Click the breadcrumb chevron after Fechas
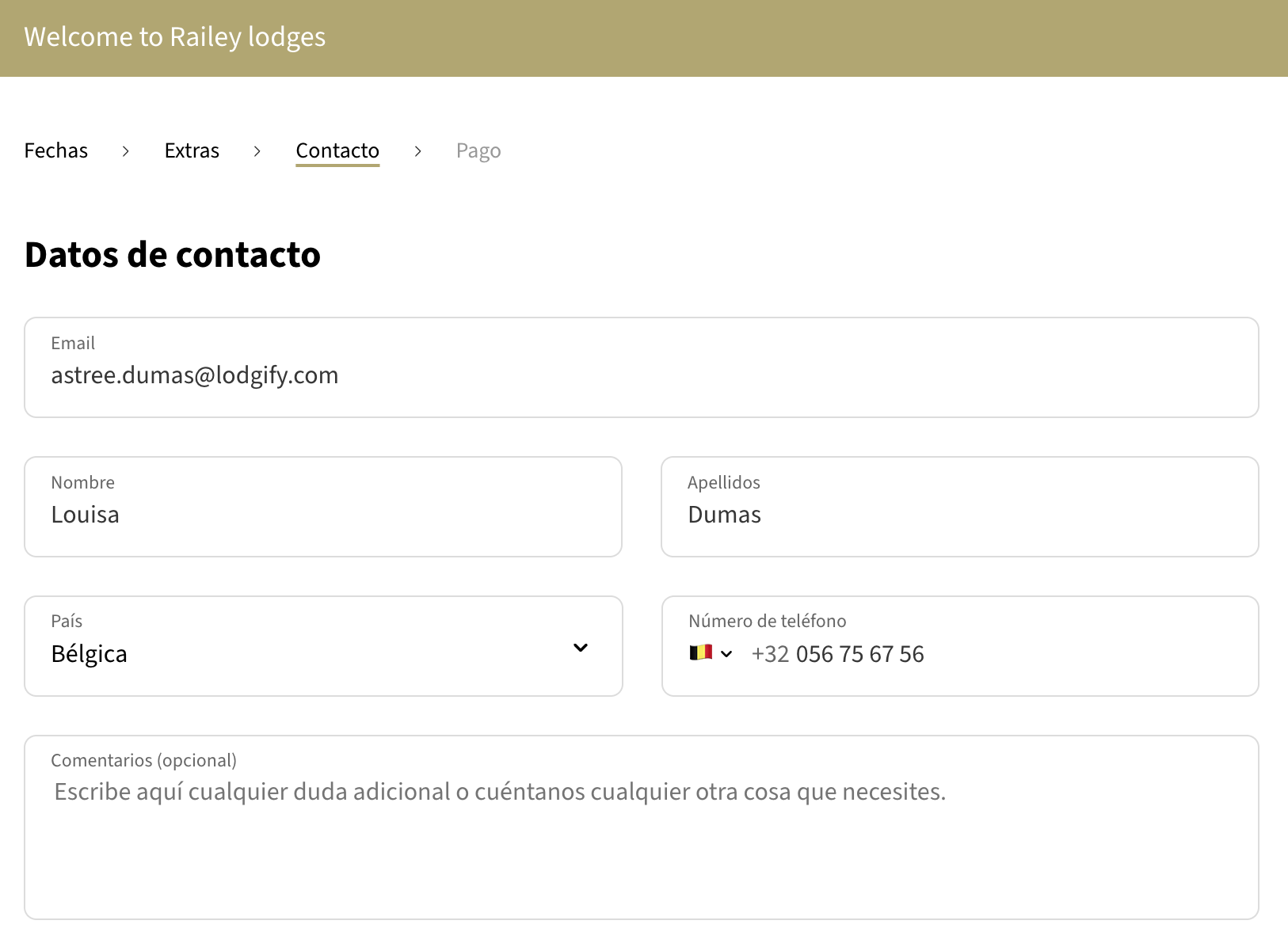Viewport: 1288px width, 947px height. 125,150
